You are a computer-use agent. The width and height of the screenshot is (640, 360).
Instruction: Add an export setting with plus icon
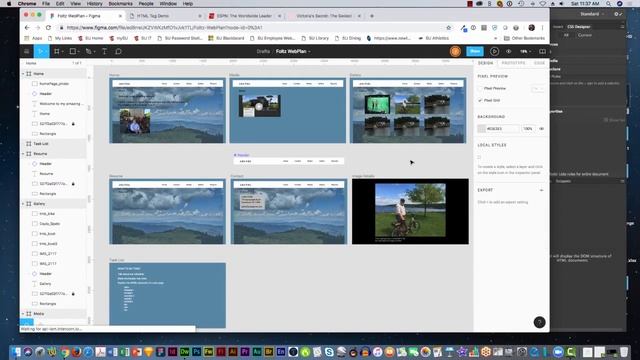click(x=541, y=190)
